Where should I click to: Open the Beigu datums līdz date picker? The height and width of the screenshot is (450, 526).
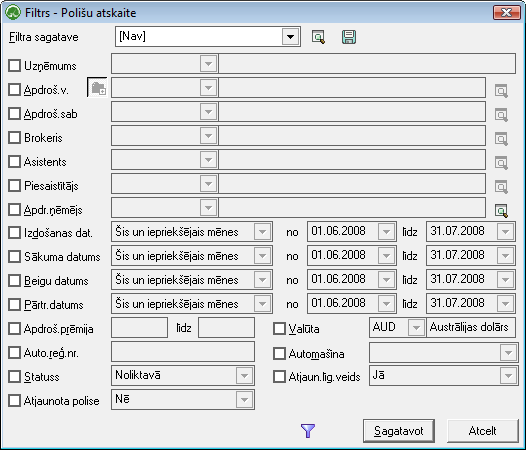(505, 280)
